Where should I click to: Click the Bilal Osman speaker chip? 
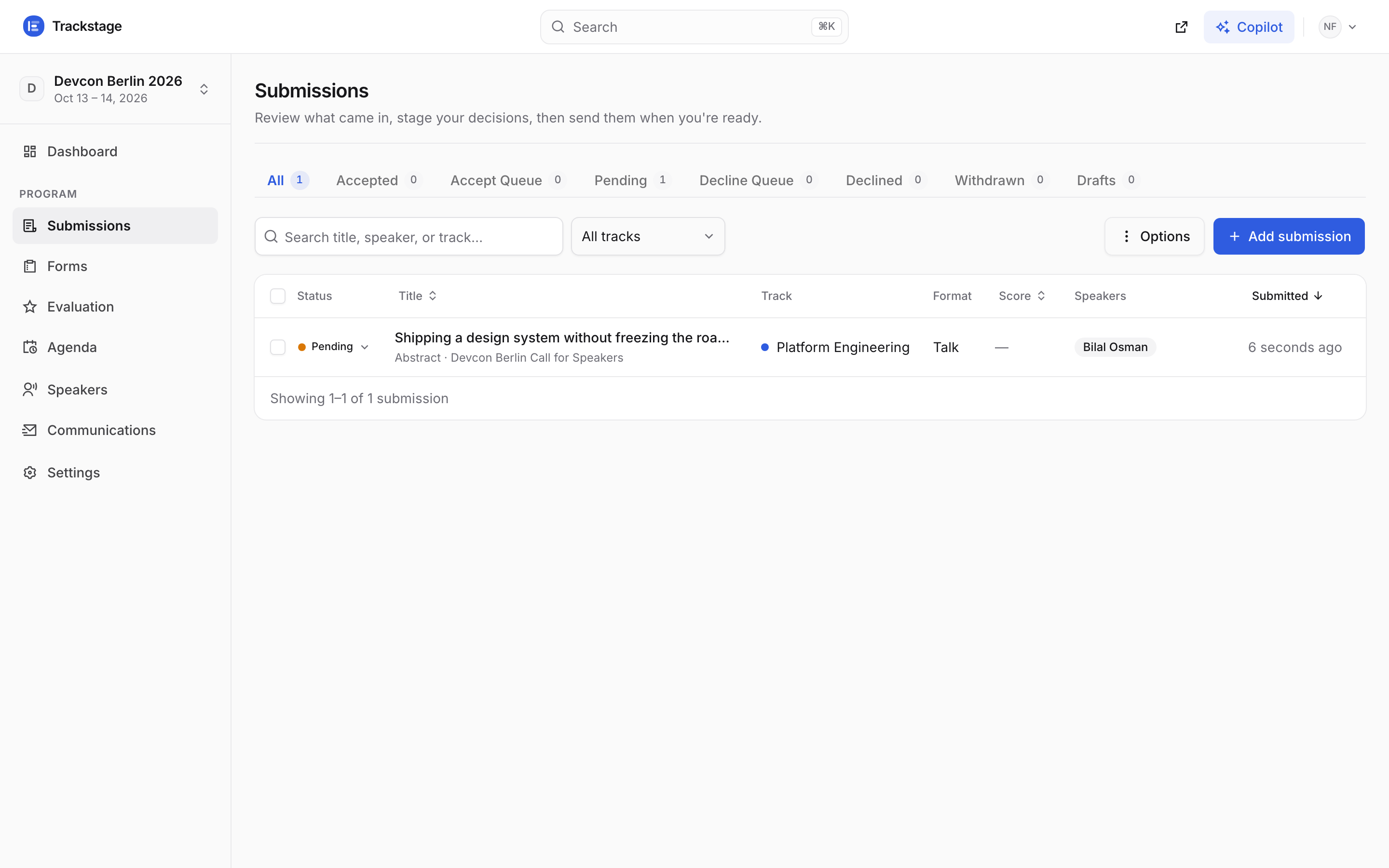1115,347
